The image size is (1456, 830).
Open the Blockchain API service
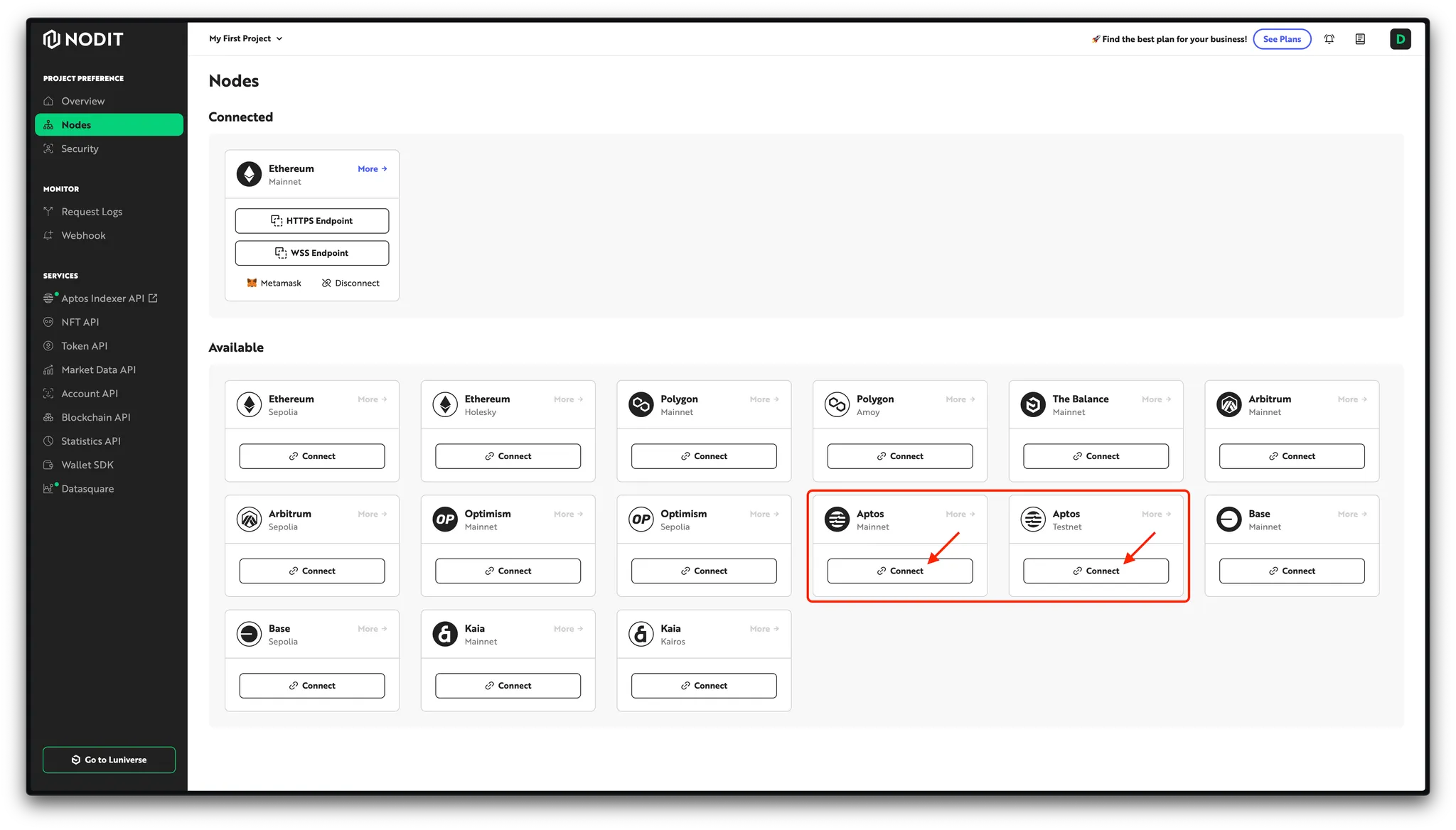tap(95, 417)
